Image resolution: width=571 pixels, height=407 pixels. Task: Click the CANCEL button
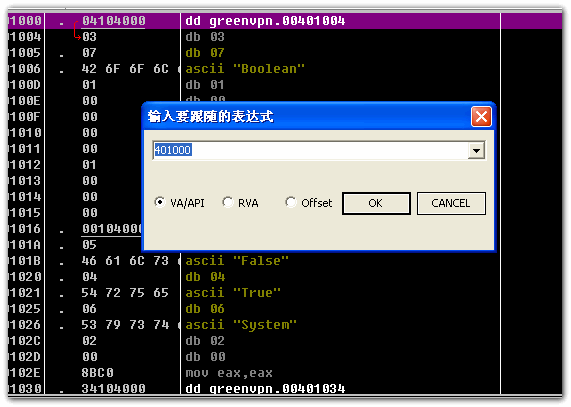(x=451, y=203)
